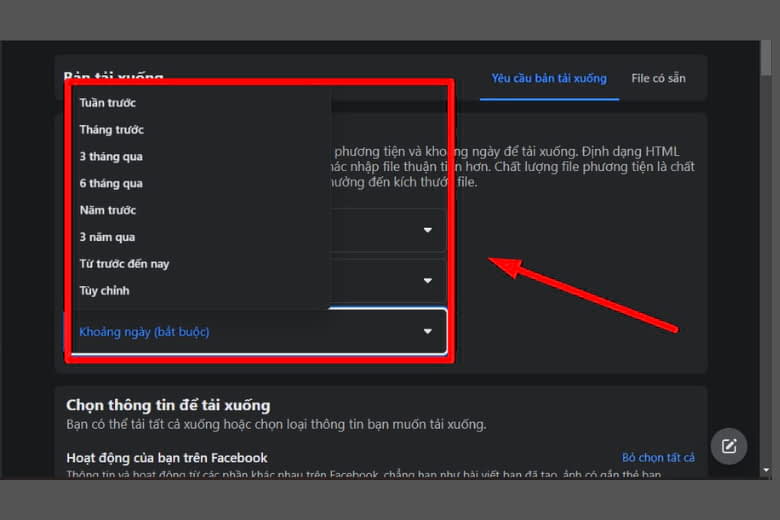The height and width of the screenshot is (520, 780).
Task: Click the "Bỏ chọn tất cả" link
Action: (658, 458)
